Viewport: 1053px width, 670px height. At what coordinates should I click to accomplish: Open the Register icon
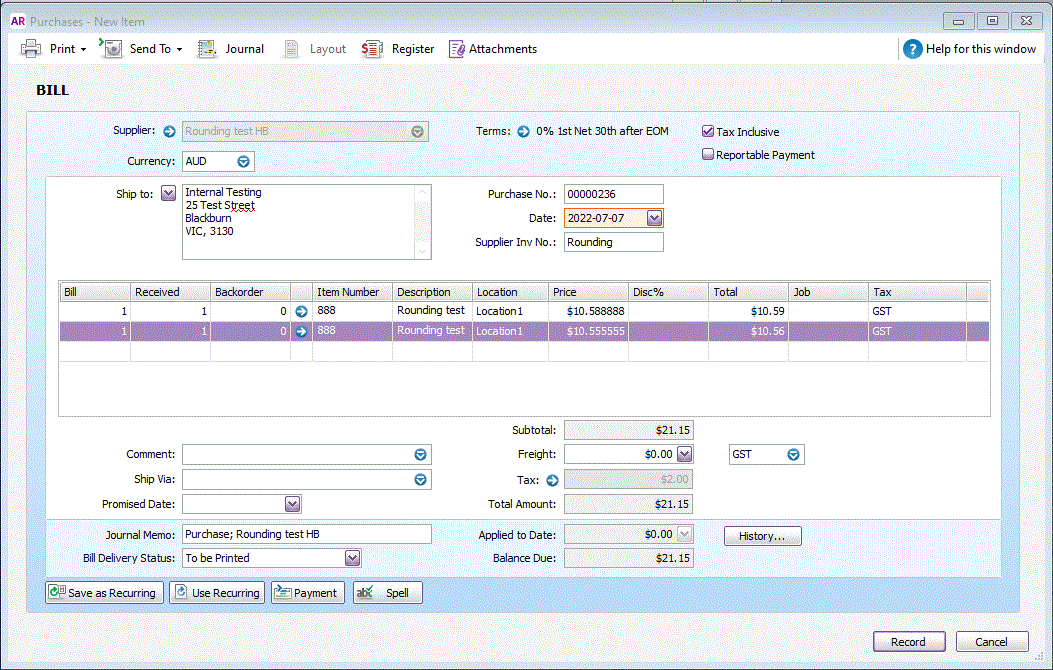372,48
